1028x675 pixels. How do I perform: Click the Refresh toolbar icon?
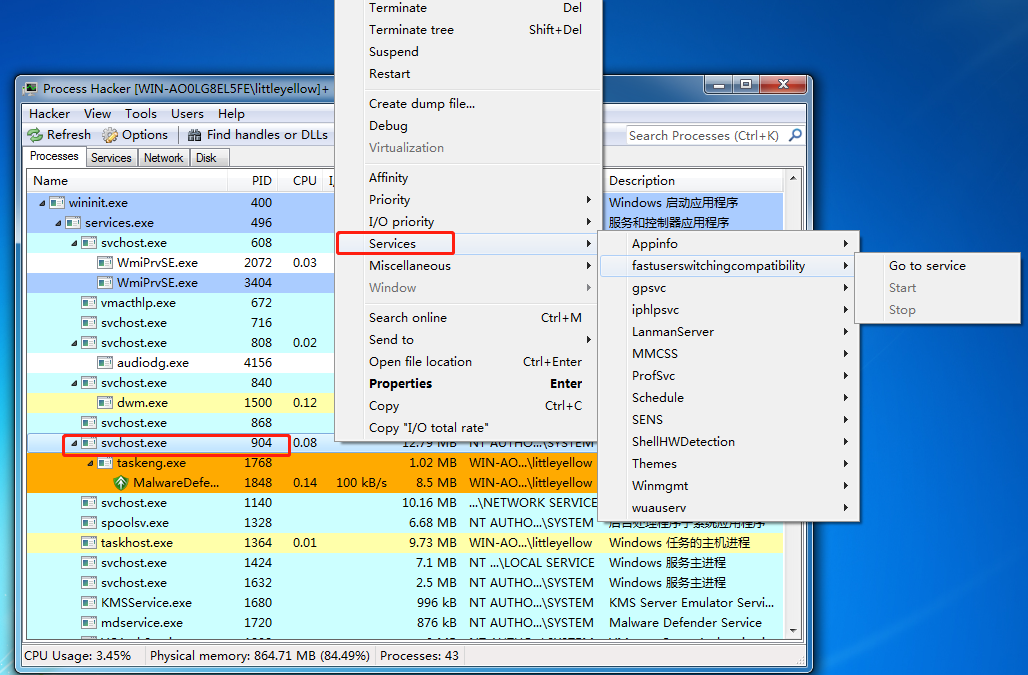(35, 135)
